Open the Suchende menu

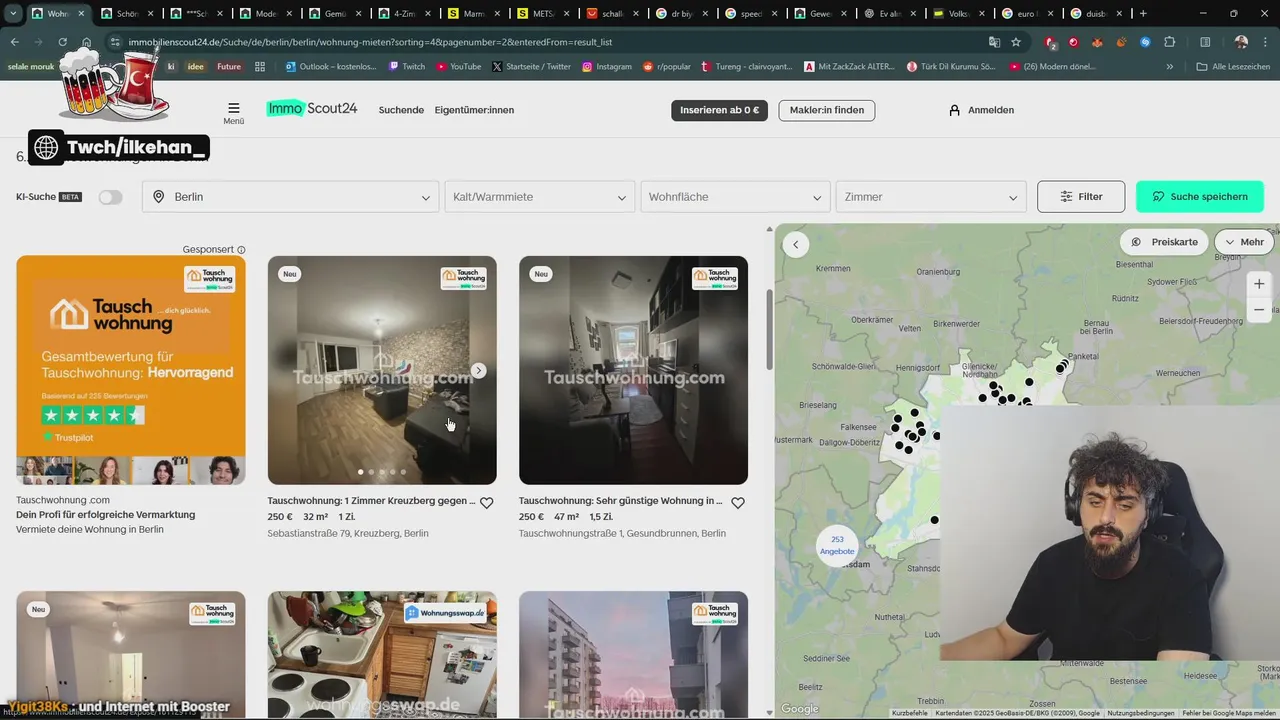coord(401,110)
